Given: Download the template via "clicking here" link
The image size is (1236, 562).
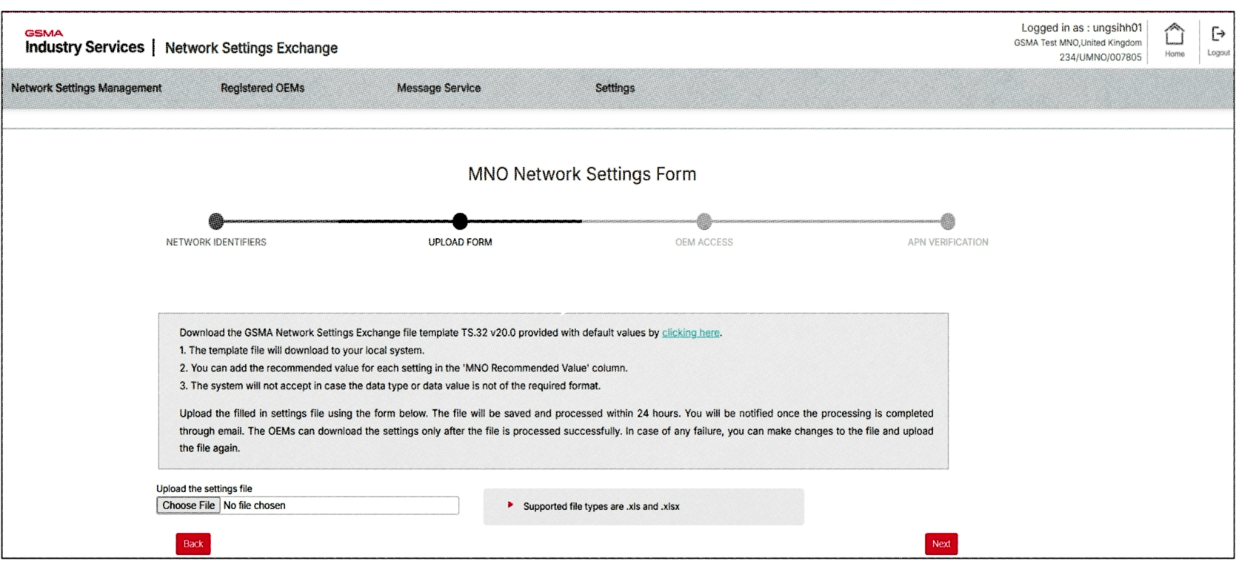Looking at the screenshot, I should (x=690, y=333).
